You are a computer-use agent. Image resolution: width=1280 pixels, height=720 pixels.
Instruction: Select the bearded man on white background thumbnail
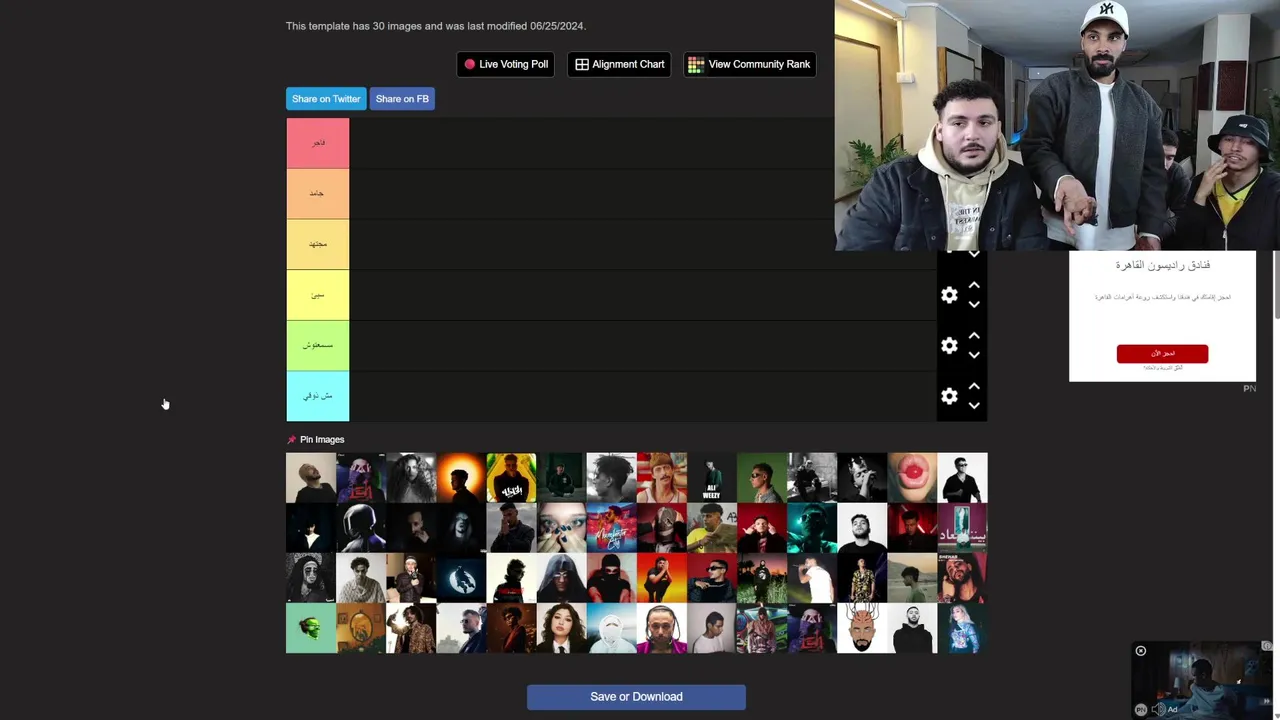pyautogui.click(x=862, y=528)
